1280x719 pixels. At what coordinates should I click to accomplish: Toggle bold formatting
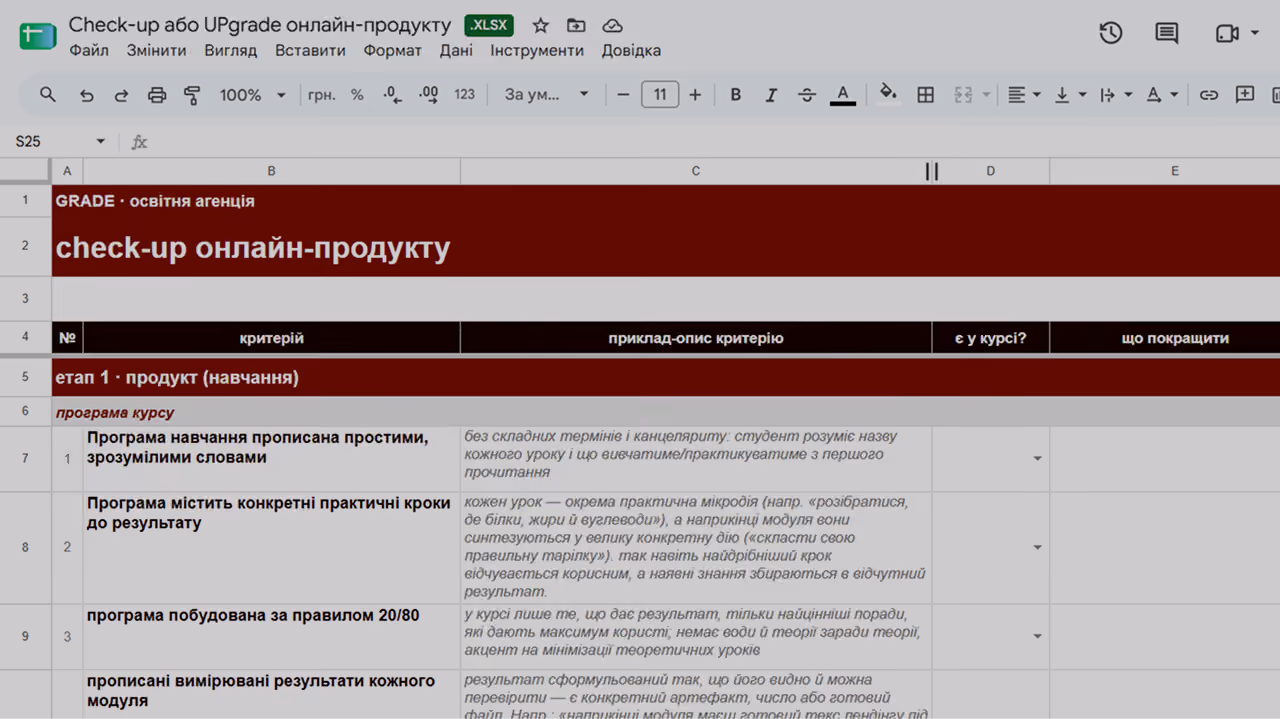[x=736, y=95]
